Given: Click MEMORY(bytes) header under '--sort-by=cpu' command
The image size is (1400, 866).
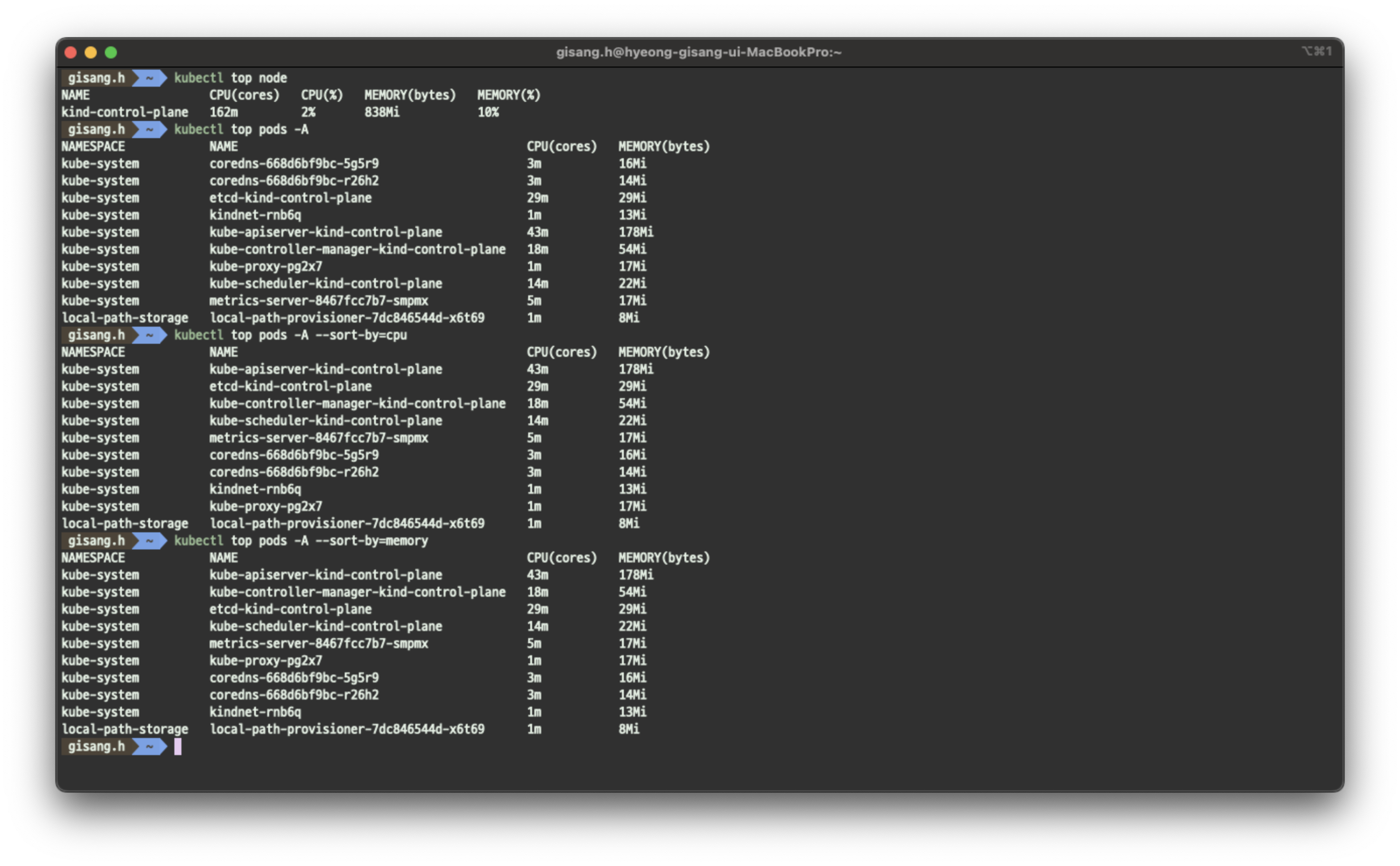Looking at the screenshot, I should click(x=664, y=352).
